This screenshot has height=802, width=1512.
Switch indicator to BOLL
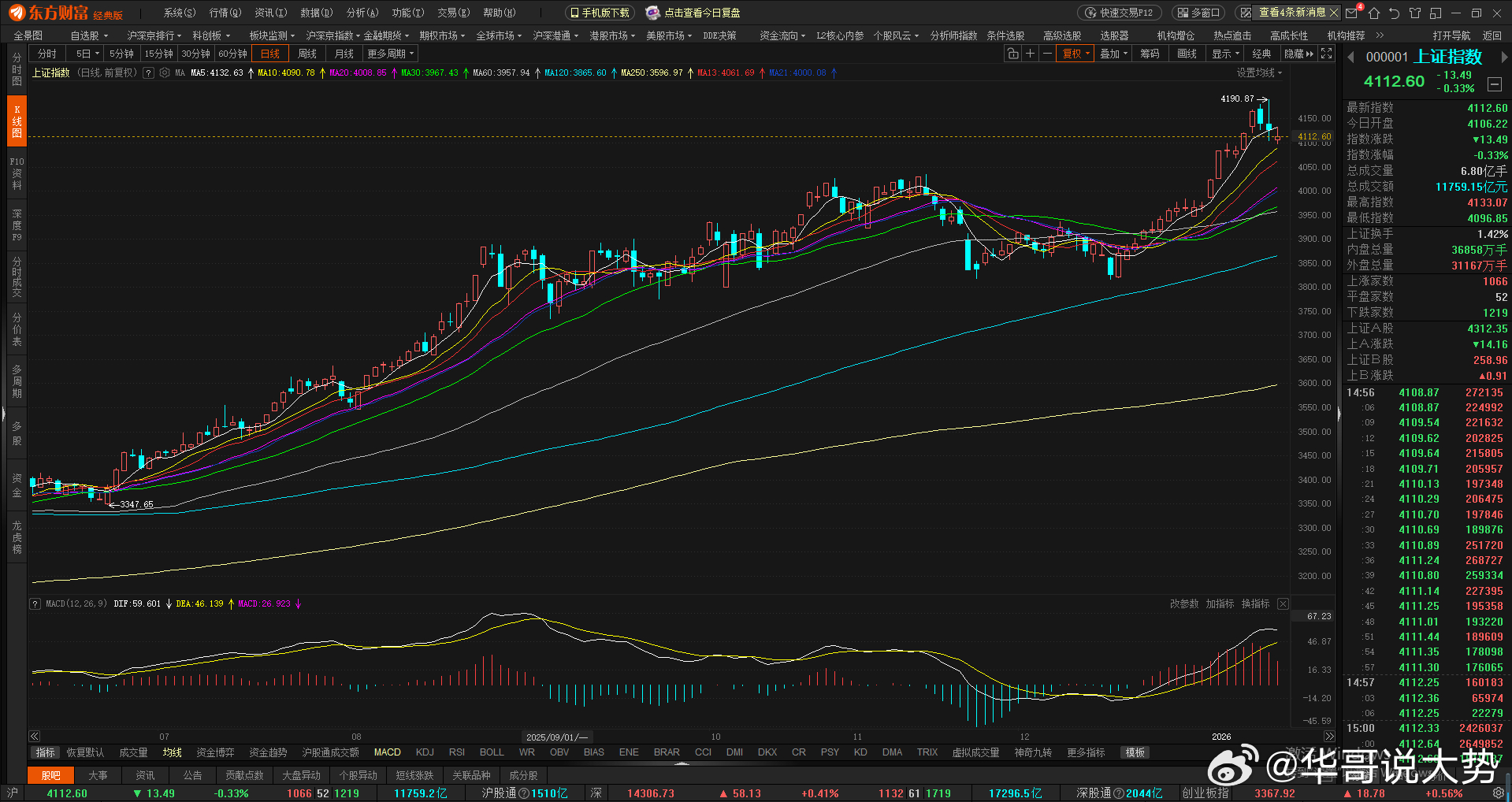(492, 752)
